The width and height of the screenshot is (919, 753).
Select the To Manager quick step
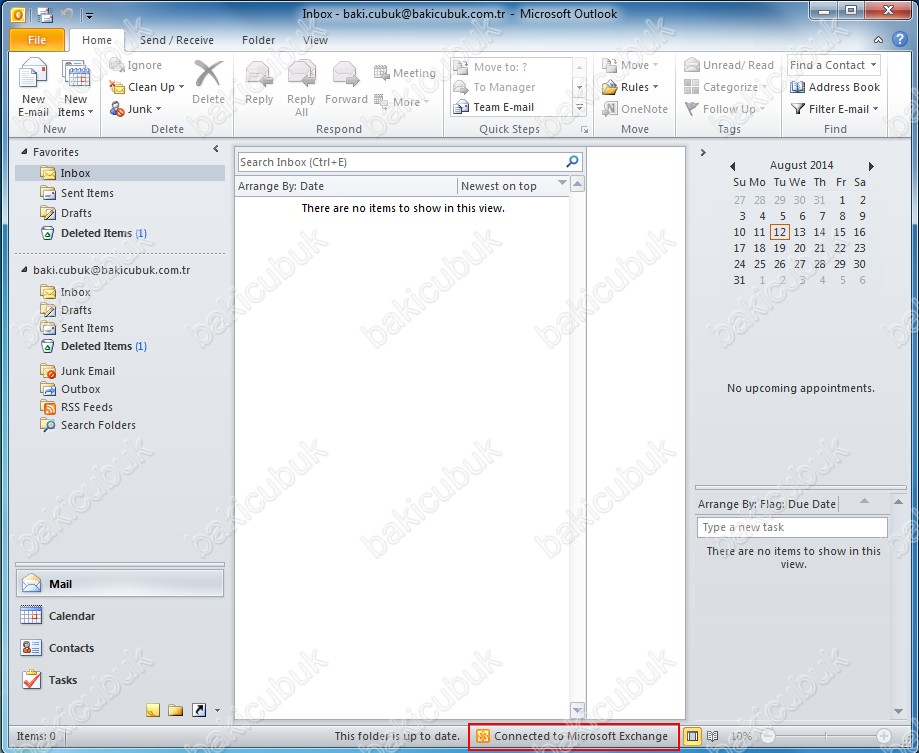[x=511, y=87]
